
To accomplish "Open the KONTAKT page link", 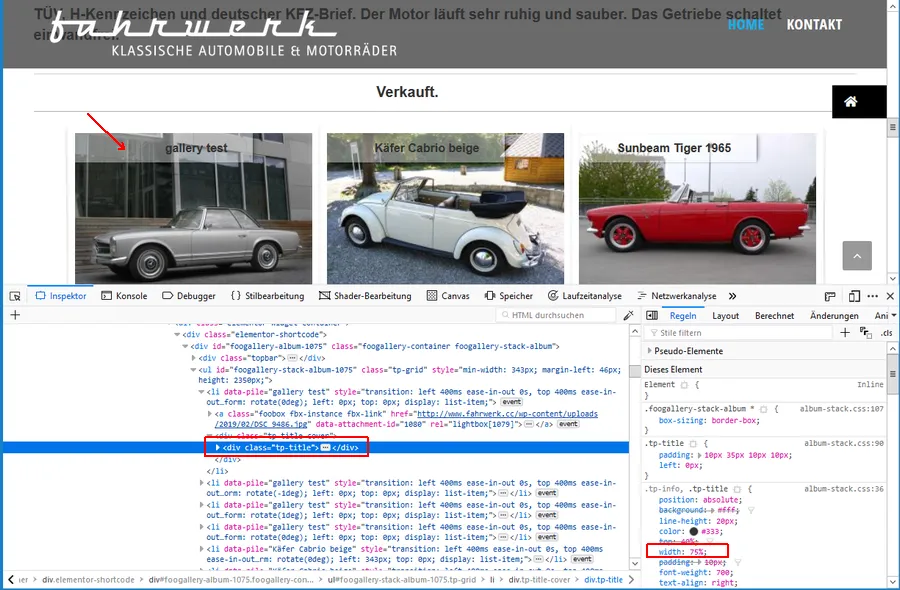I will click(x=814, y=25).
